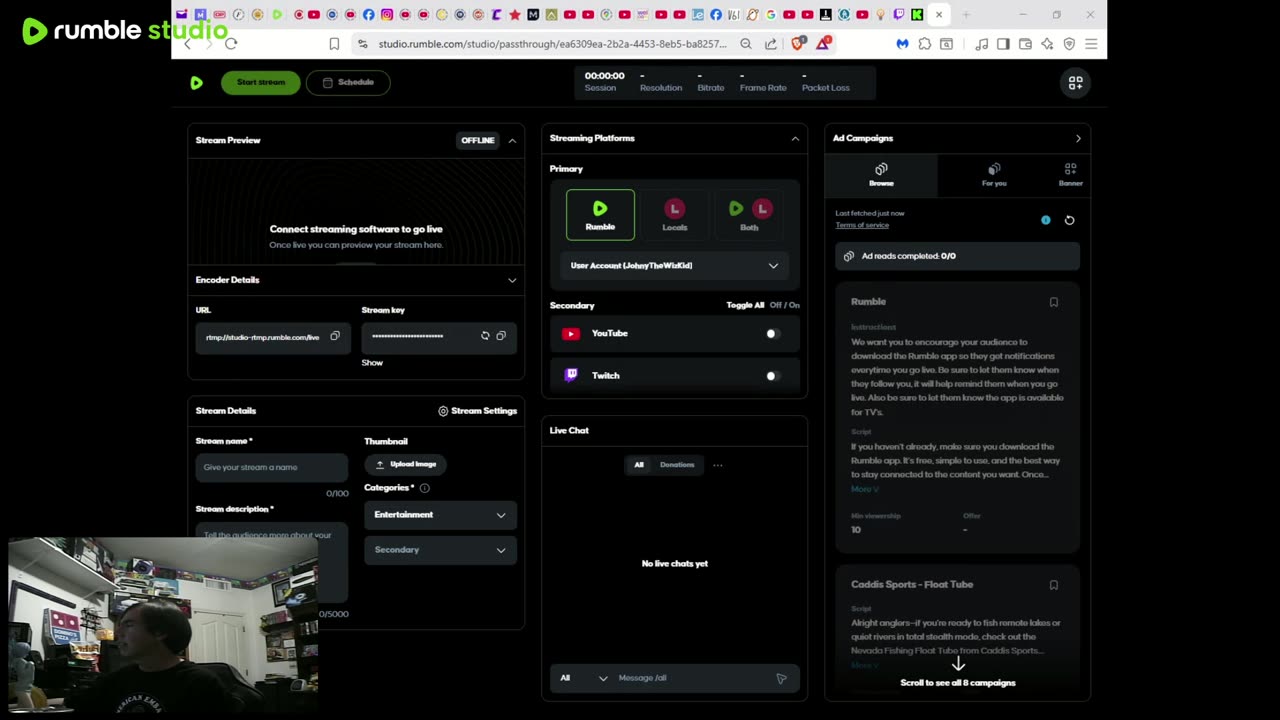1280x720 pixels.
Task: Open the Live Chat more options menu
Action: [x=717, y=465]
